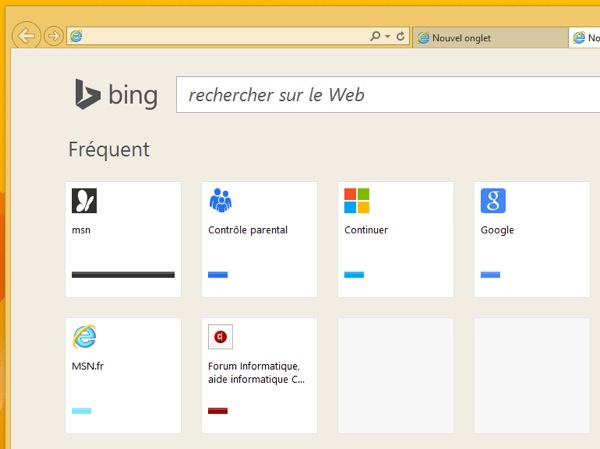Refresh the page with reload icon
Viewport: 600px width, 449px height.
pyautogui.click(x=400, y=36)
